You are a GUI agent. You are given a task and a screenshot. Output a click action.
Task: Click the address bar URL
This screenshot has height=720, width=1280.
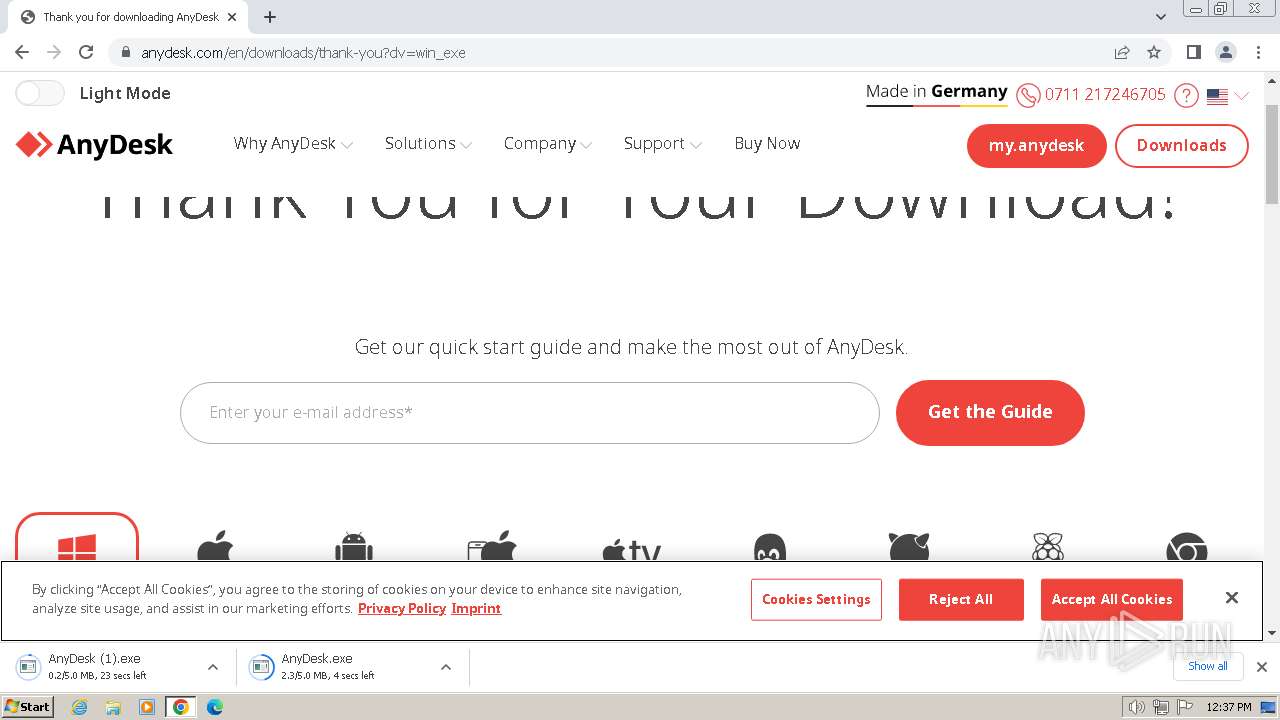point(303,53)
